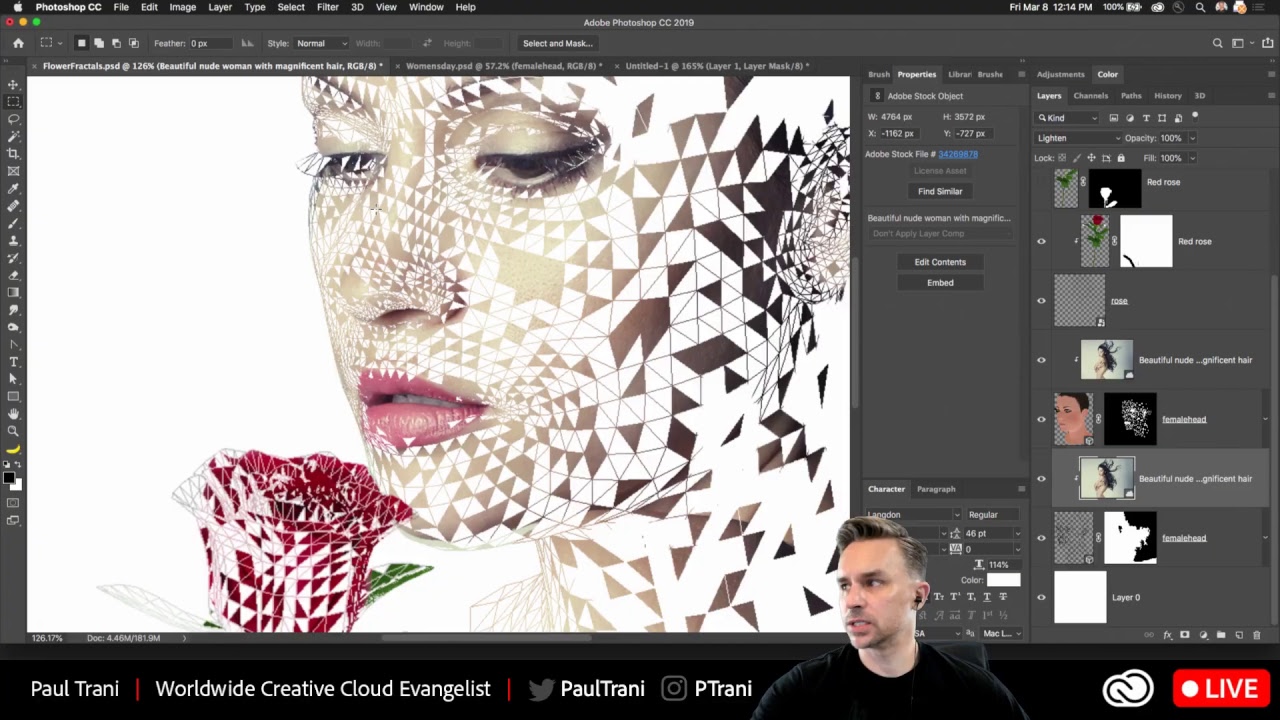Select the Horizontal Type tool

[13, 362]
